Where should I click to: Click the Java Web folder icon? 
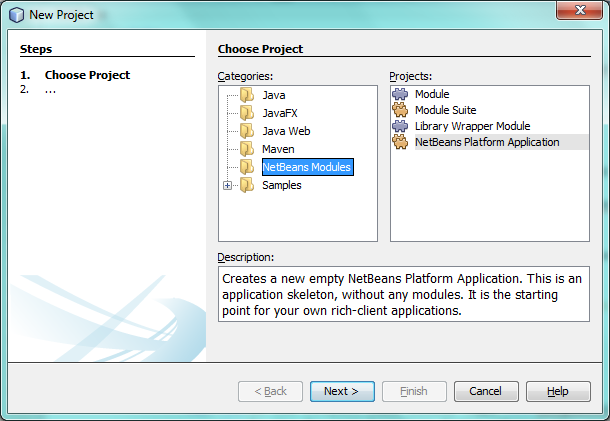[247, 131]
